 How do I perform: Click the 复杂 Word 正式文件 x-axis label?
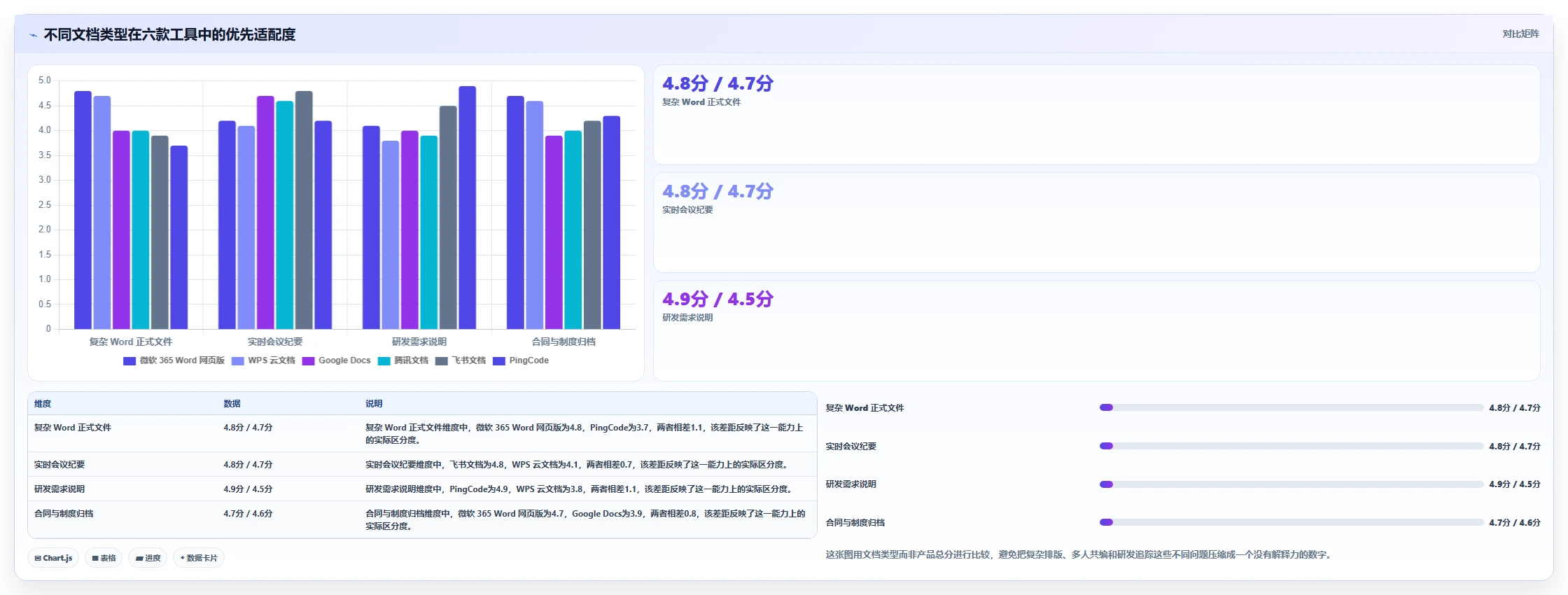131,342
